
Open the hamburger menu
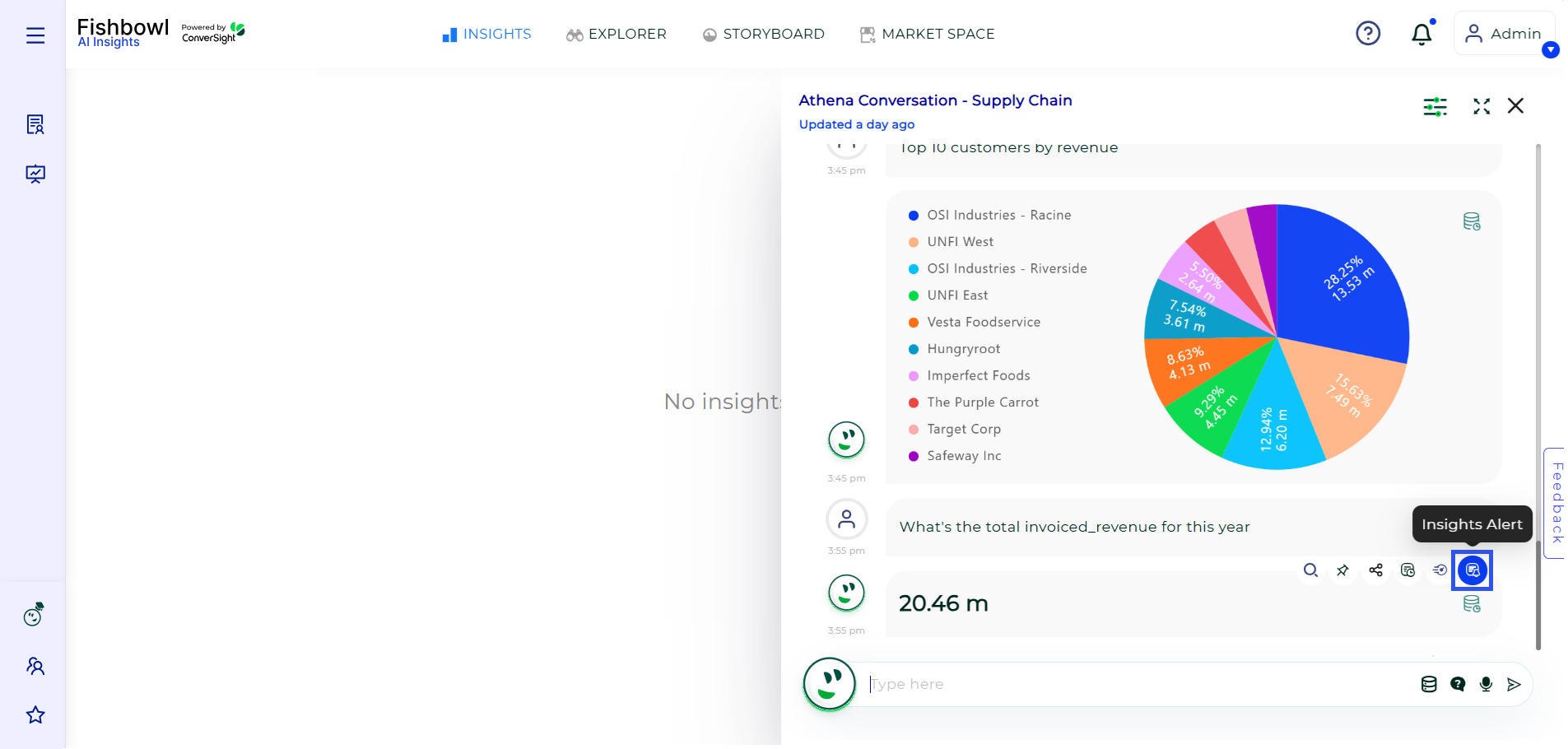coord(35,35)
